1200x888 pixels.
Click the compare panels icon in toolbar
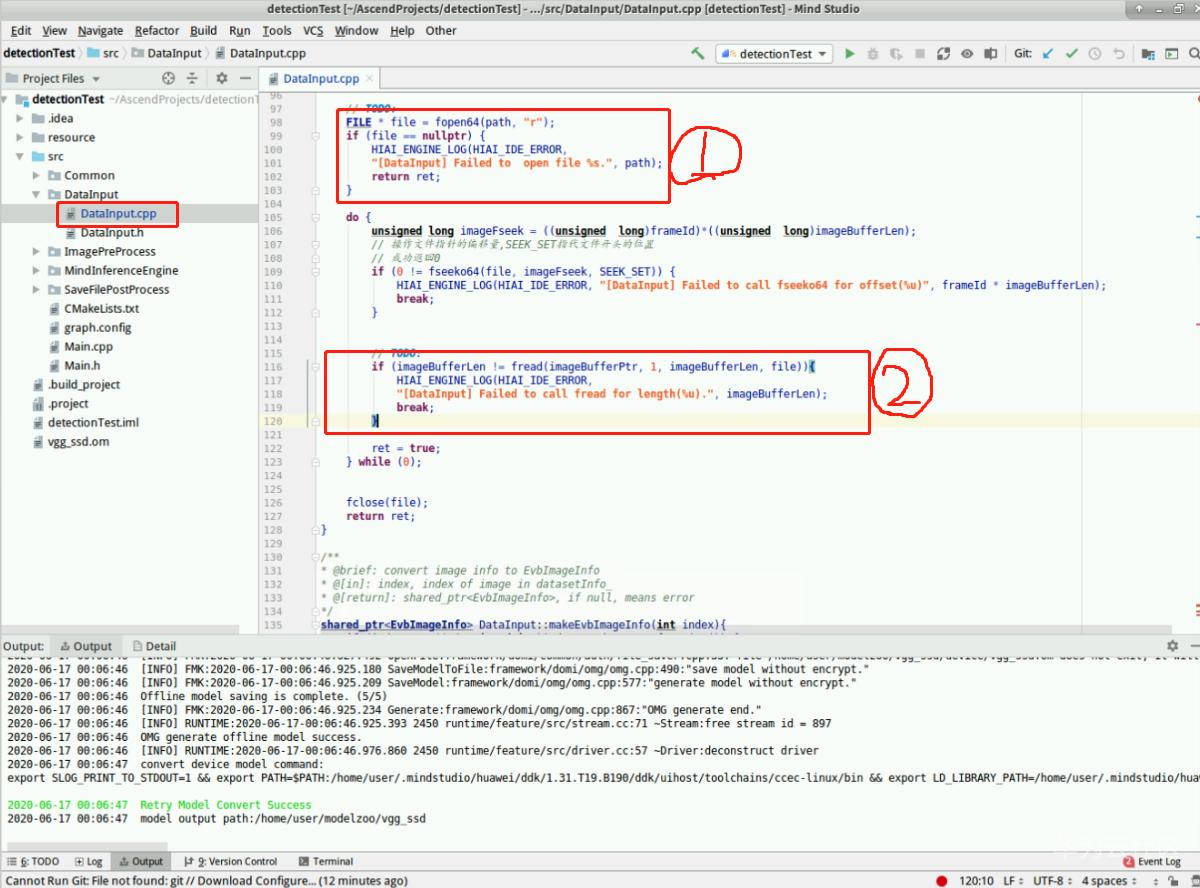pos(991,54)
